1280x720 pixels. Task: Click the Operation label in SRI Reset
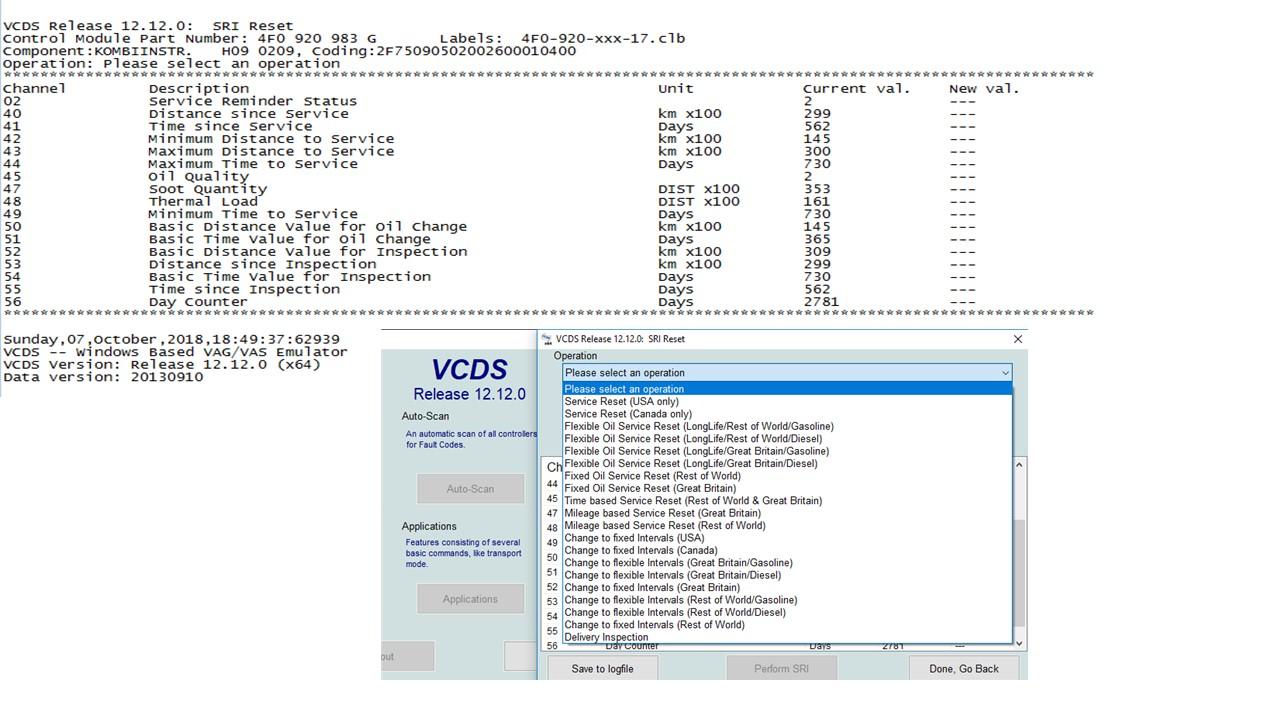[575, 356]
